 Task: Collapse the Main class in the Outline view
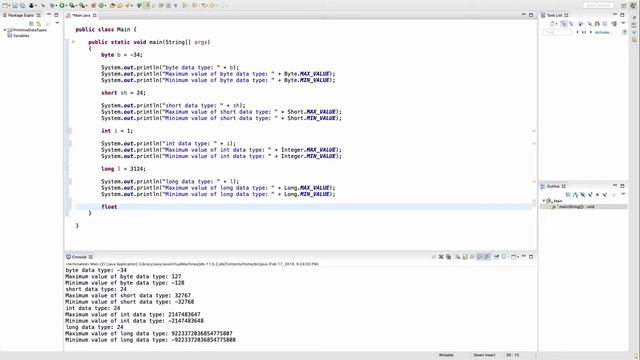(x=544, y=201)
